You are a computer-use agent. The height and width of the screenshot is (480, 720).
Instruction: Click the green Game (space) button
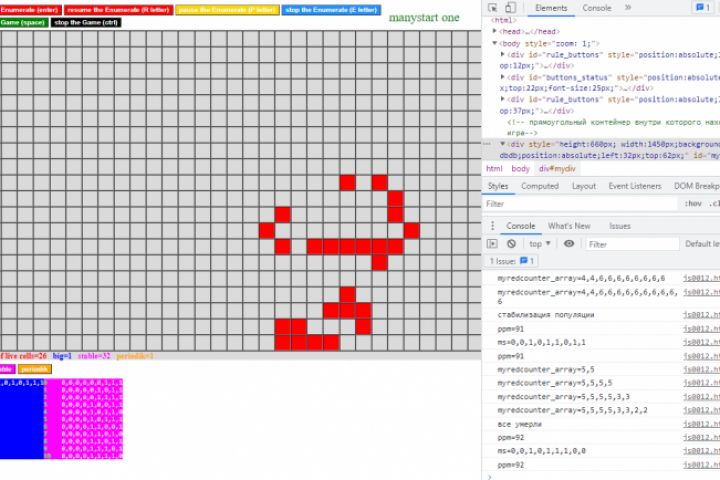(x=23, y=22)
